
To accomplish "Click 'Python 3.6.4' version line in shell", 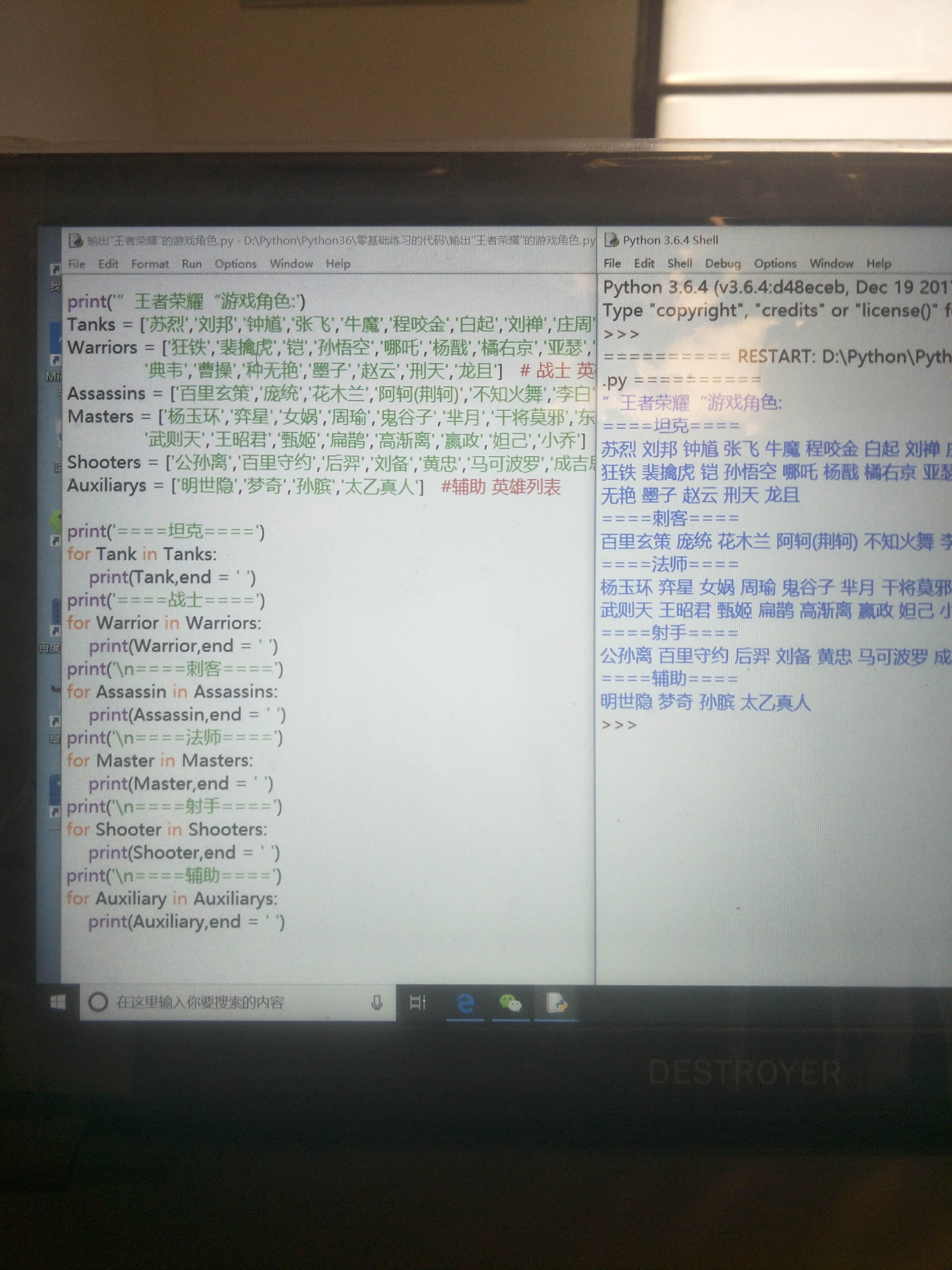I will pyautogui.click(x=777, y=287).
